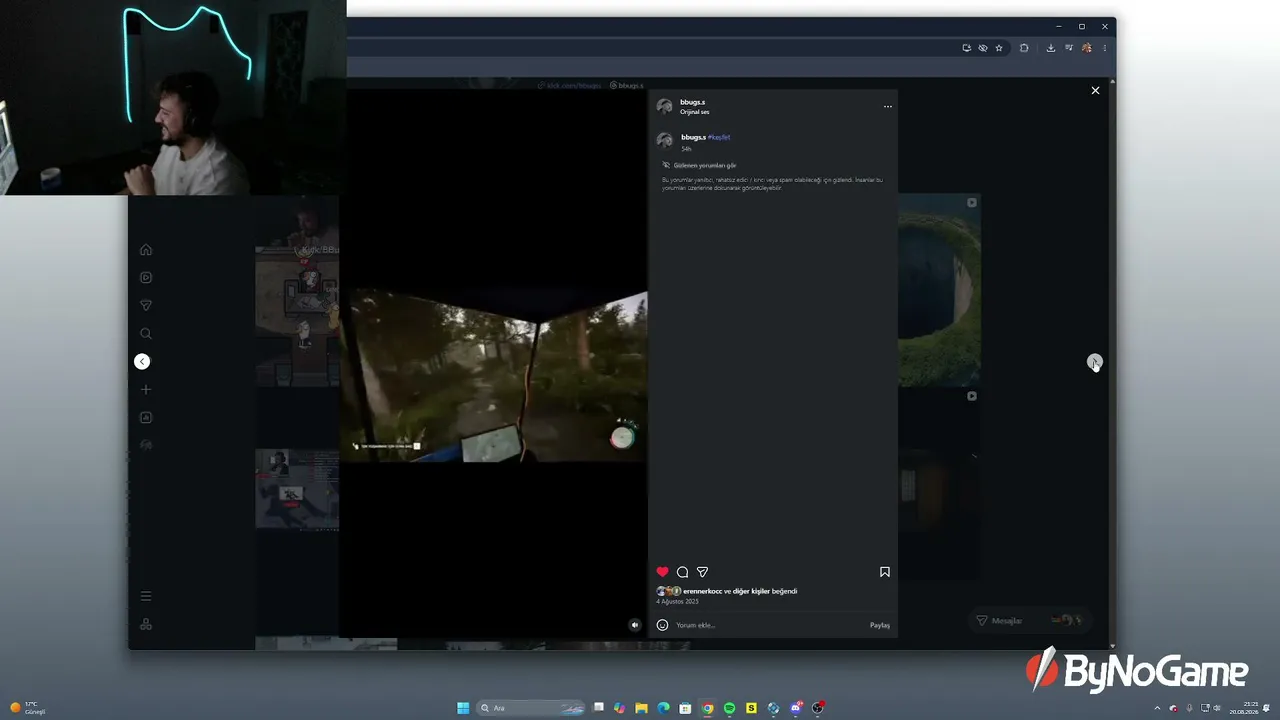The width and height of the screenshot is (1280, 720).
Task: Open bbugs.s profile from post header username
Action: tap(693, 102)
